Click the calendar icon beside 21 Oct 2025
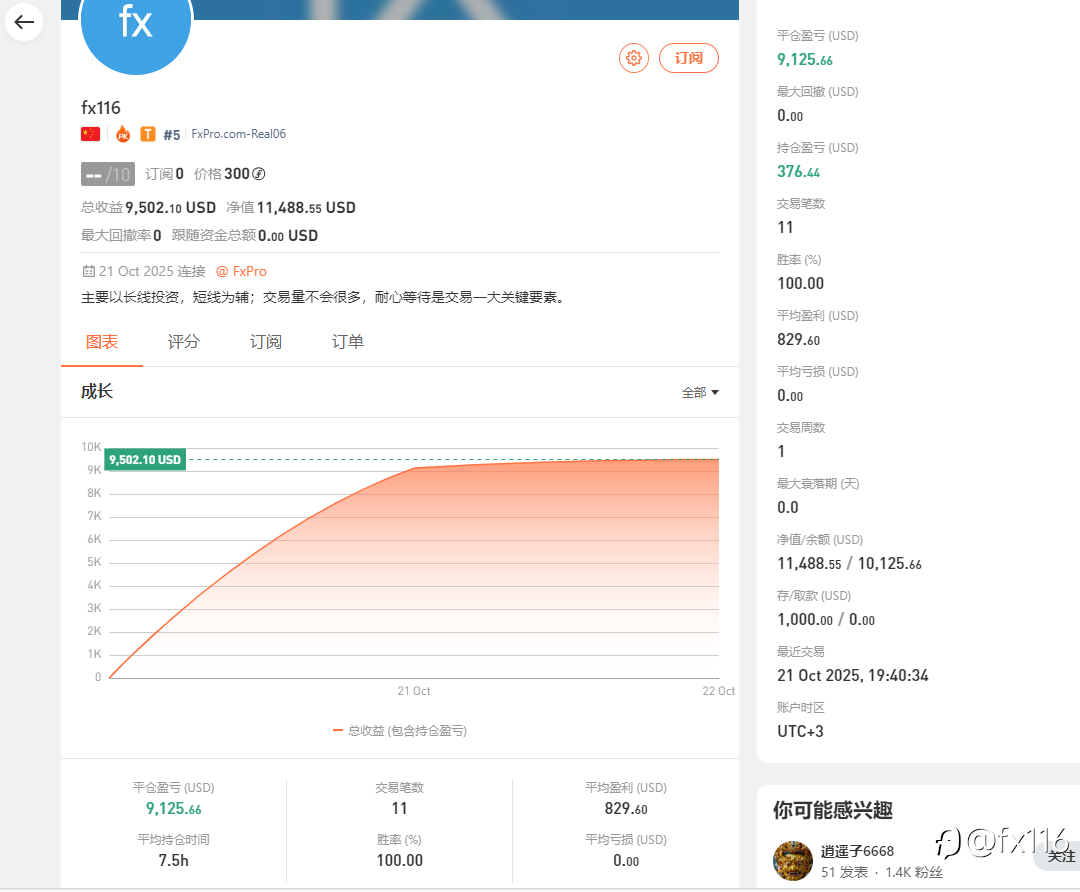 [x=88, y=271]
